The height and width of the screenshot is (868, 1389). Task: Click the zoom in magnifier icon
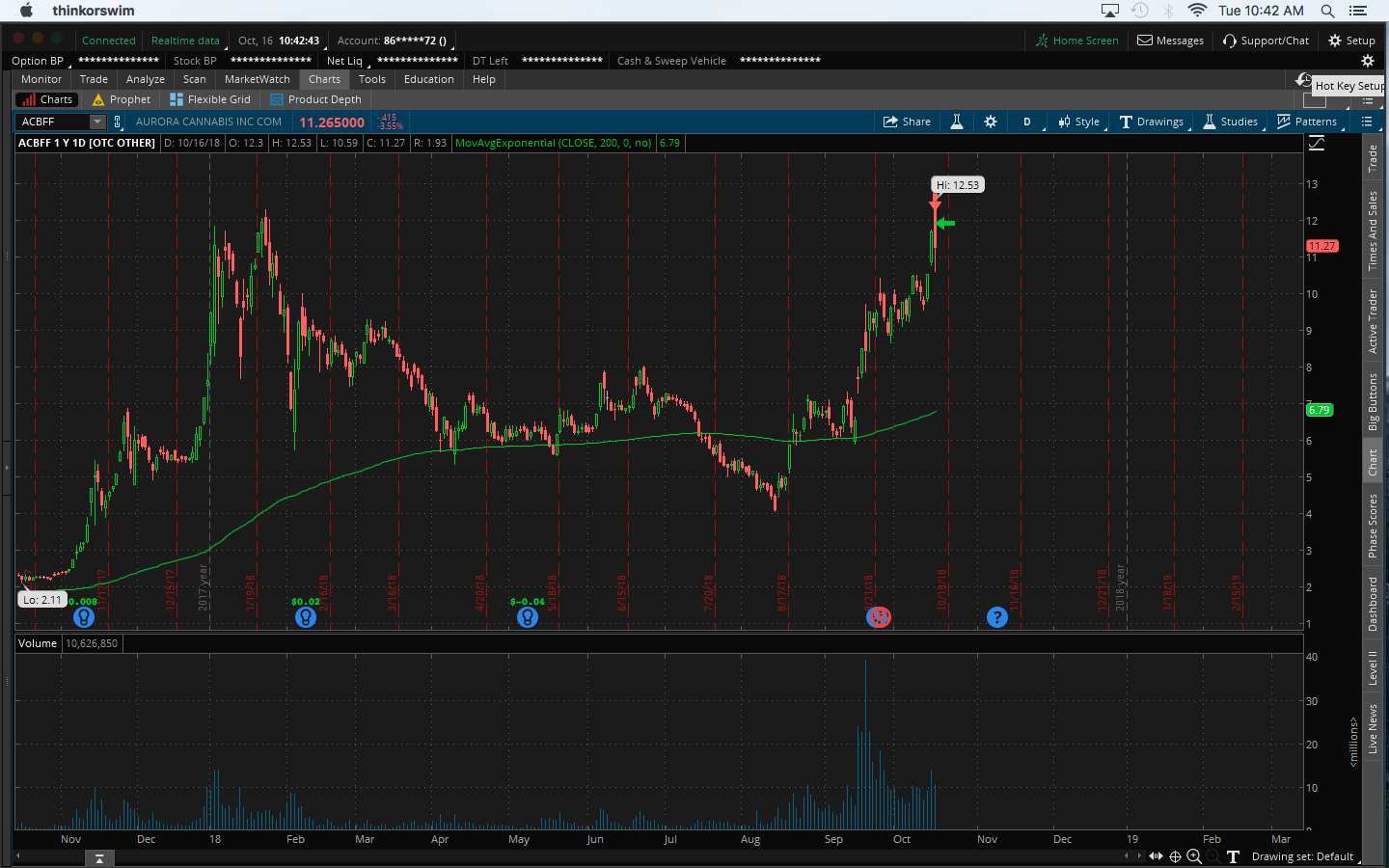[1194, 856]
